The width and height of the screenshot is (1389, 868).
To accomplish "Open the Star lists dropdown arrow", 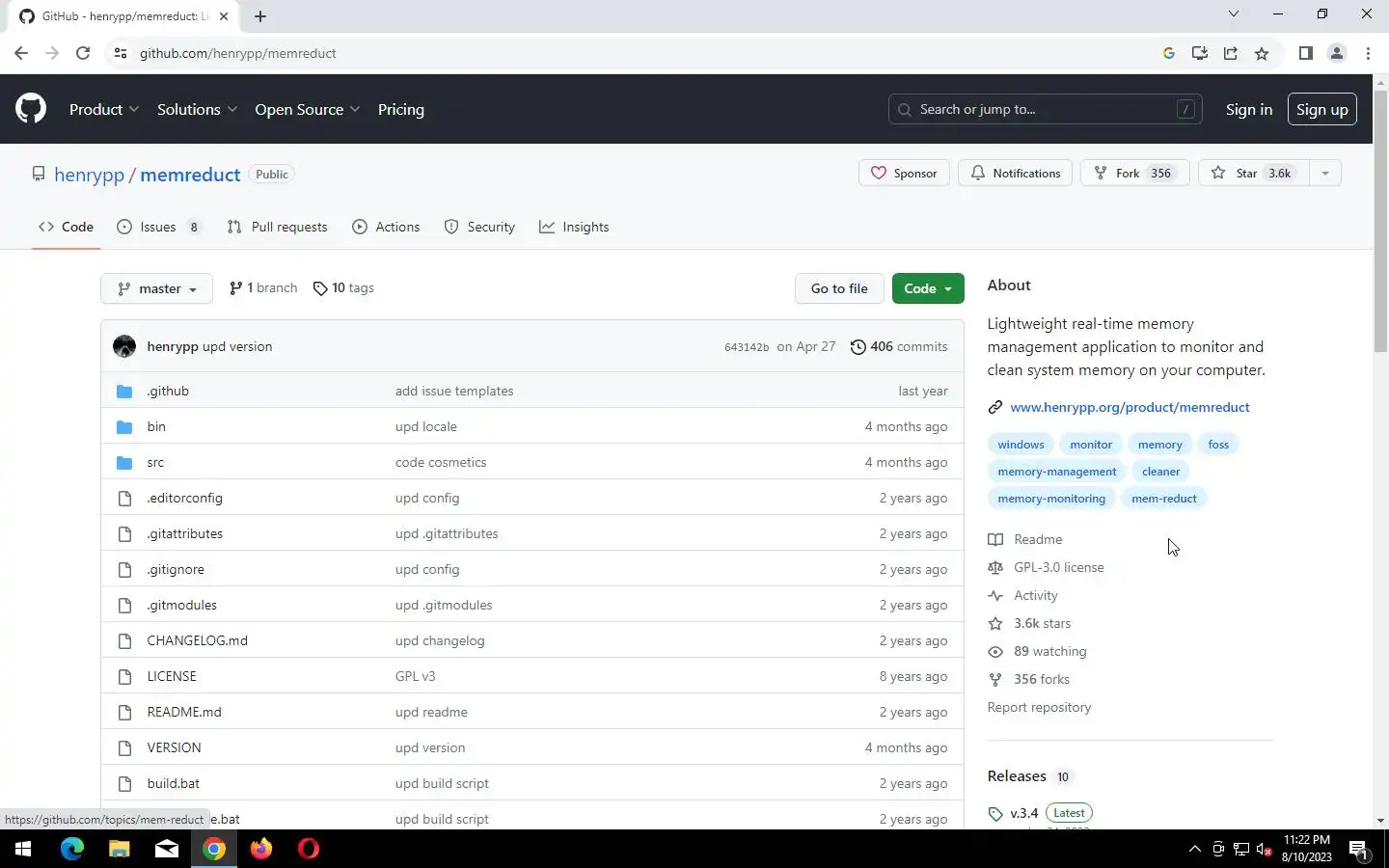I will pos(1325,173).
